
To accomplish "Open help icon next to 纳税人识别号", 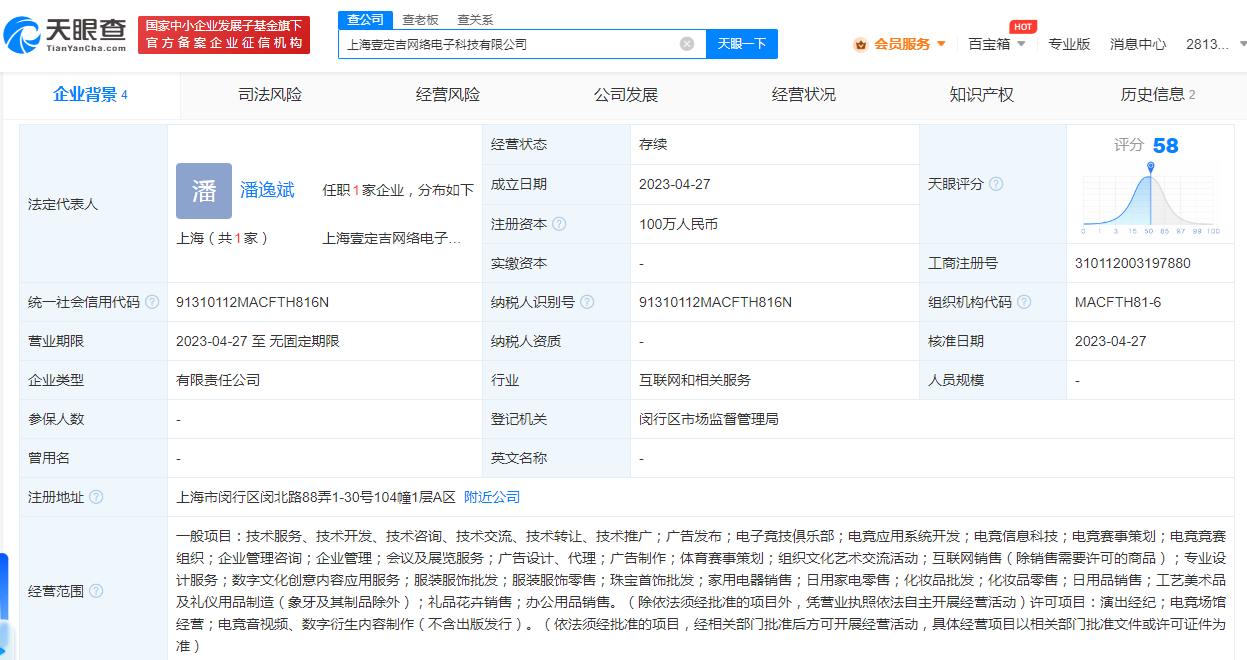I will click(x=587, y=302).
